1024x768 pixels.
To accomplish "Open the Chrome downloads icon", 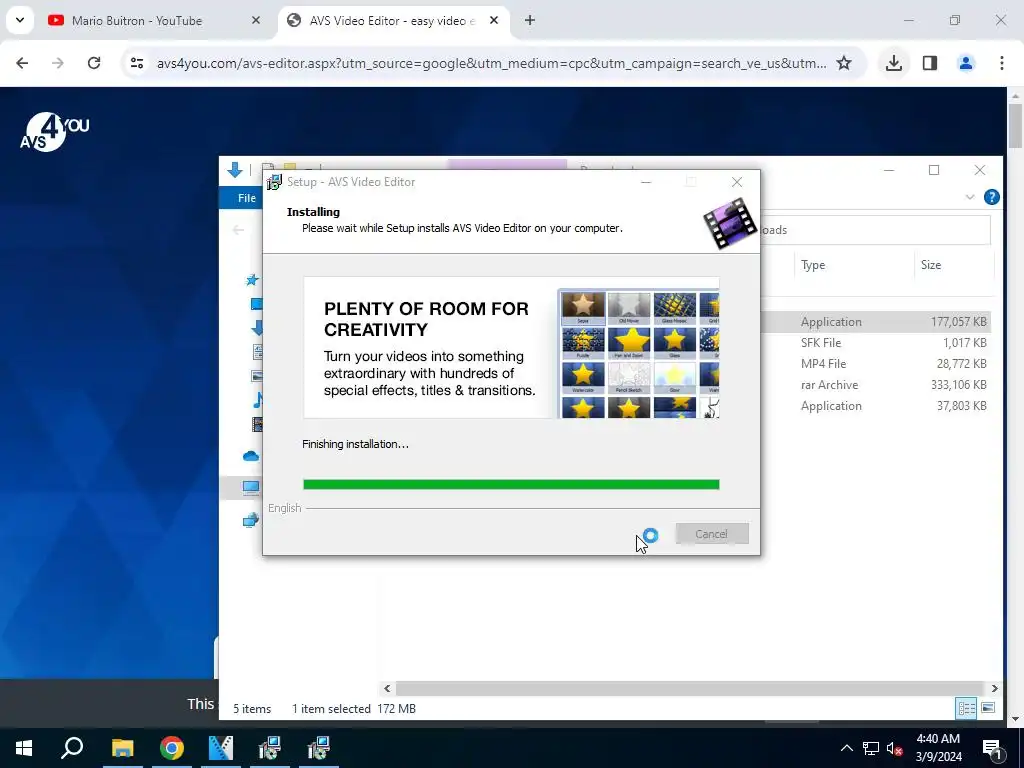I will (x=893, y=63).
